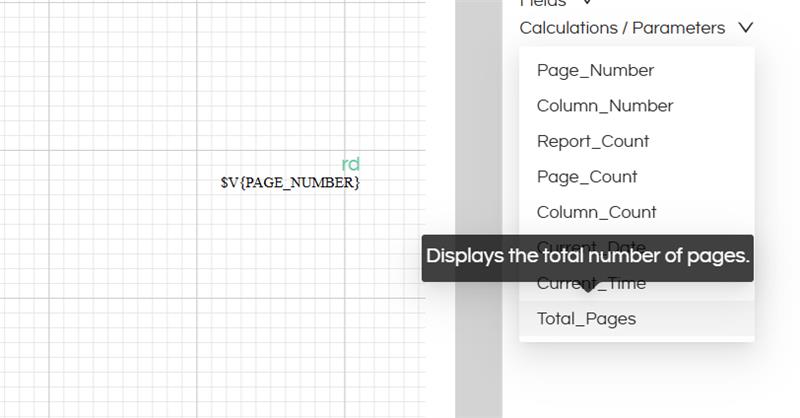Pick Report_Count in the dropdown list
Viewport: 800px width, 418px height.
(x=592, y=142)
